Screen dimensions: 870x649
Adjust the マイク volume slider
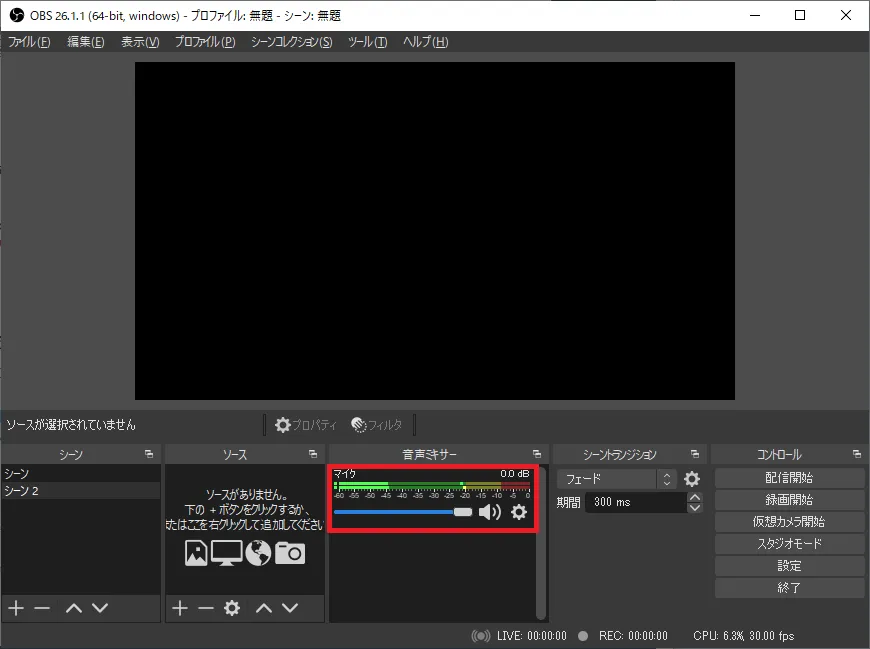pyautogui.click(x=403, y=512)
